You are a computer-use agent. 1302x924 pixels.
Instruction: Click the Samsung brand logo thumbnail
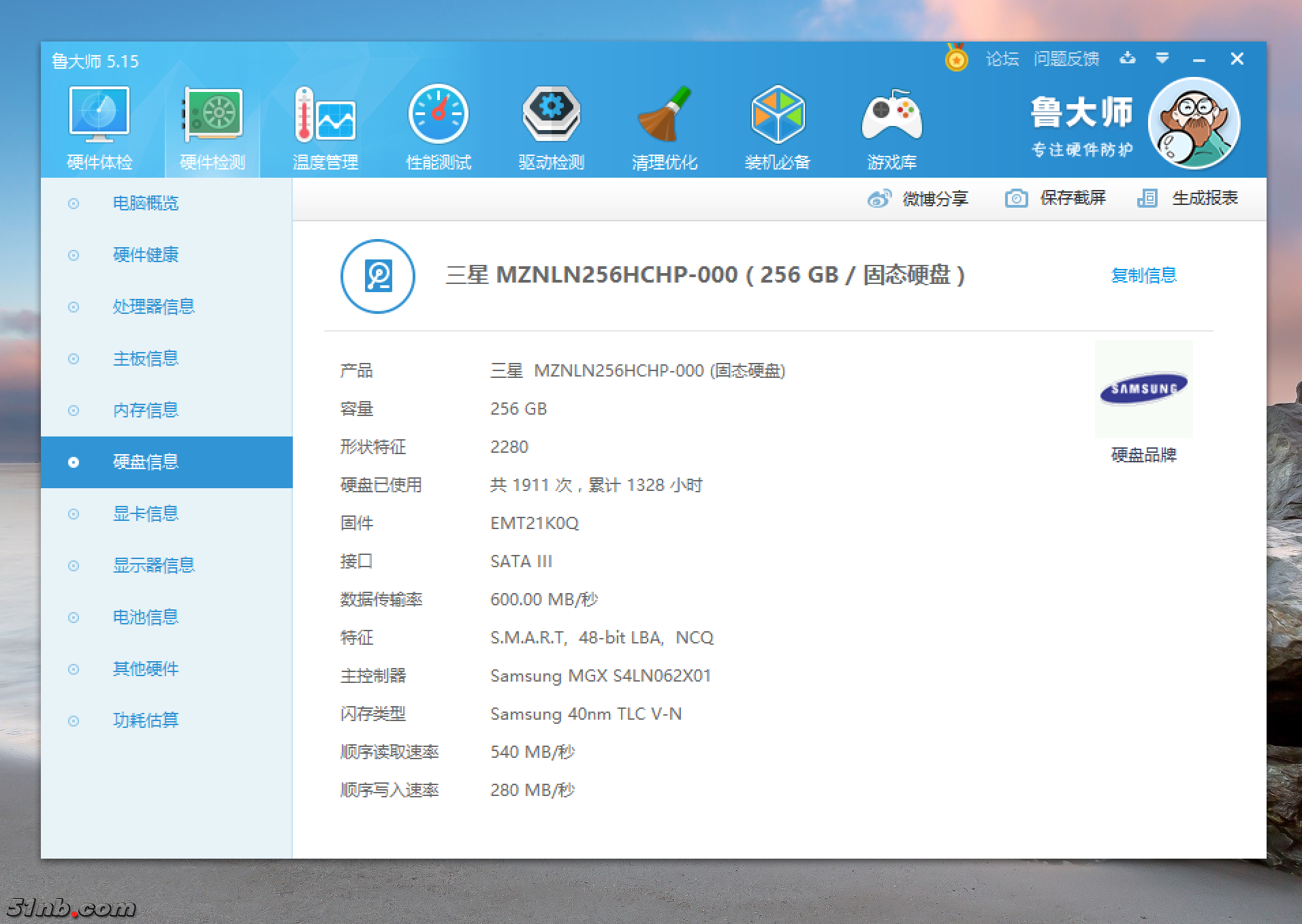(1143, 389)
